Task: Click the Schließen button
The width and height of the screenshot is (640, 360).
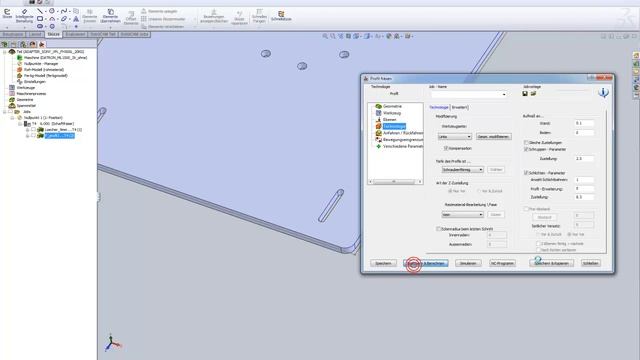Action: point(591,263)
